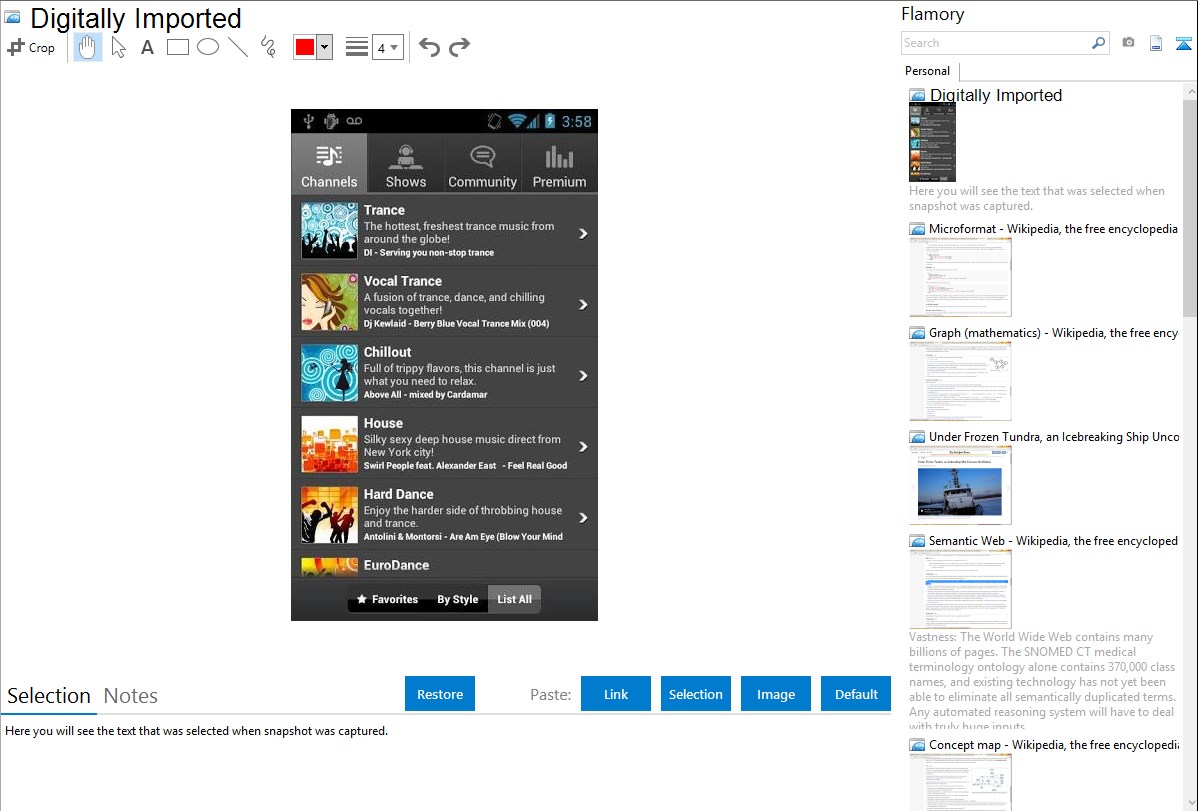Expand the Vocal Trance channel chevron

[583, 305]
